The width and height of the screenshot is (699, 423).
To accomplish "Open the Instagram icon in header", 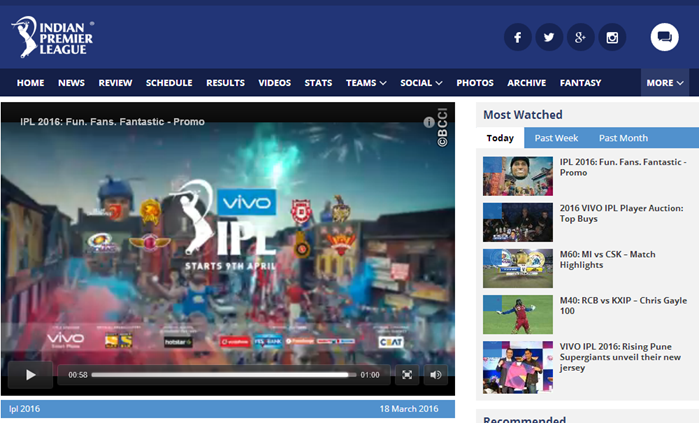I will (612, 38).
